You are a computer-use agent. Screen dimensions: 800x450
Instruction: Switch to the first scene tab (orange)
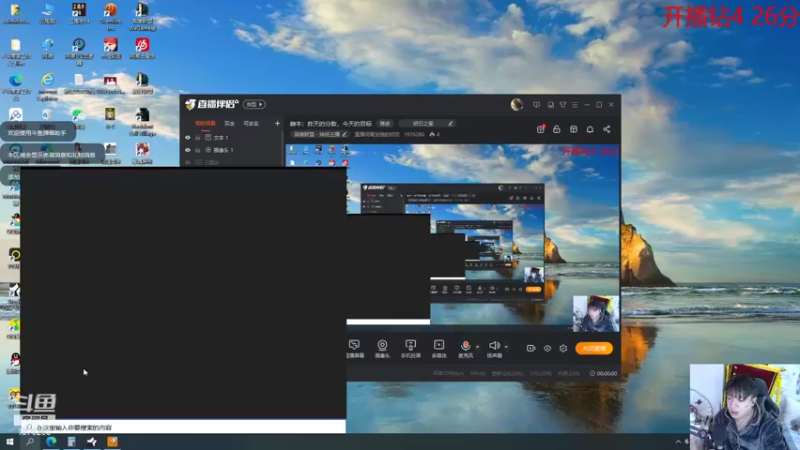[206, 123]
